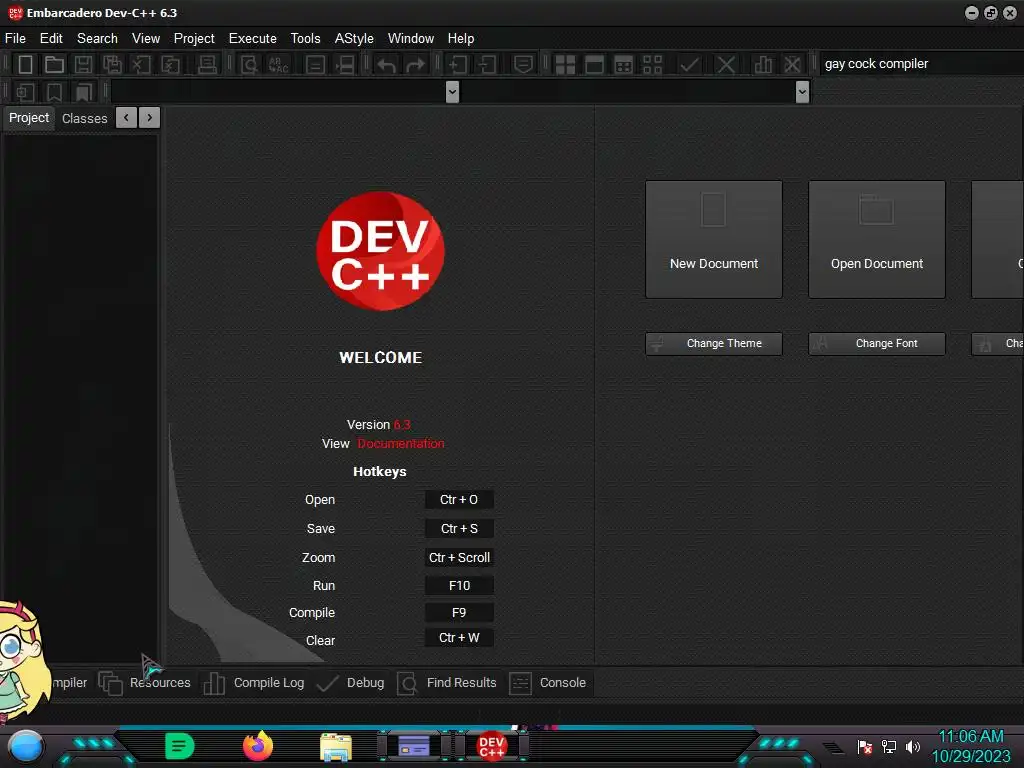
Task: Click the Replace AB-AC toolbar icon
Action: 278,64
